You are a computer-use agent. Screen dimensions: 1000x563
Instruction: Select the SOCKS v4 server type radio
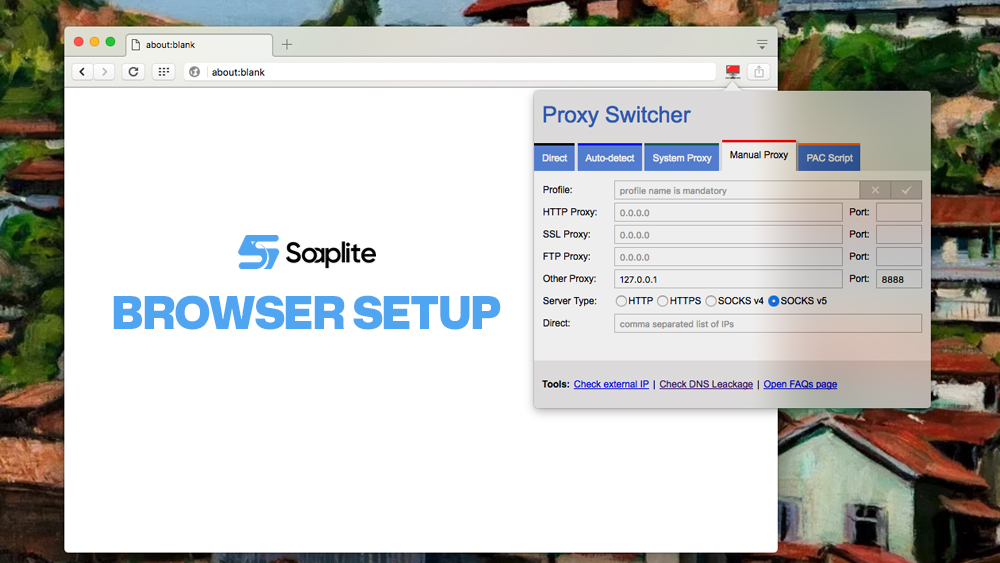[710, 301]
